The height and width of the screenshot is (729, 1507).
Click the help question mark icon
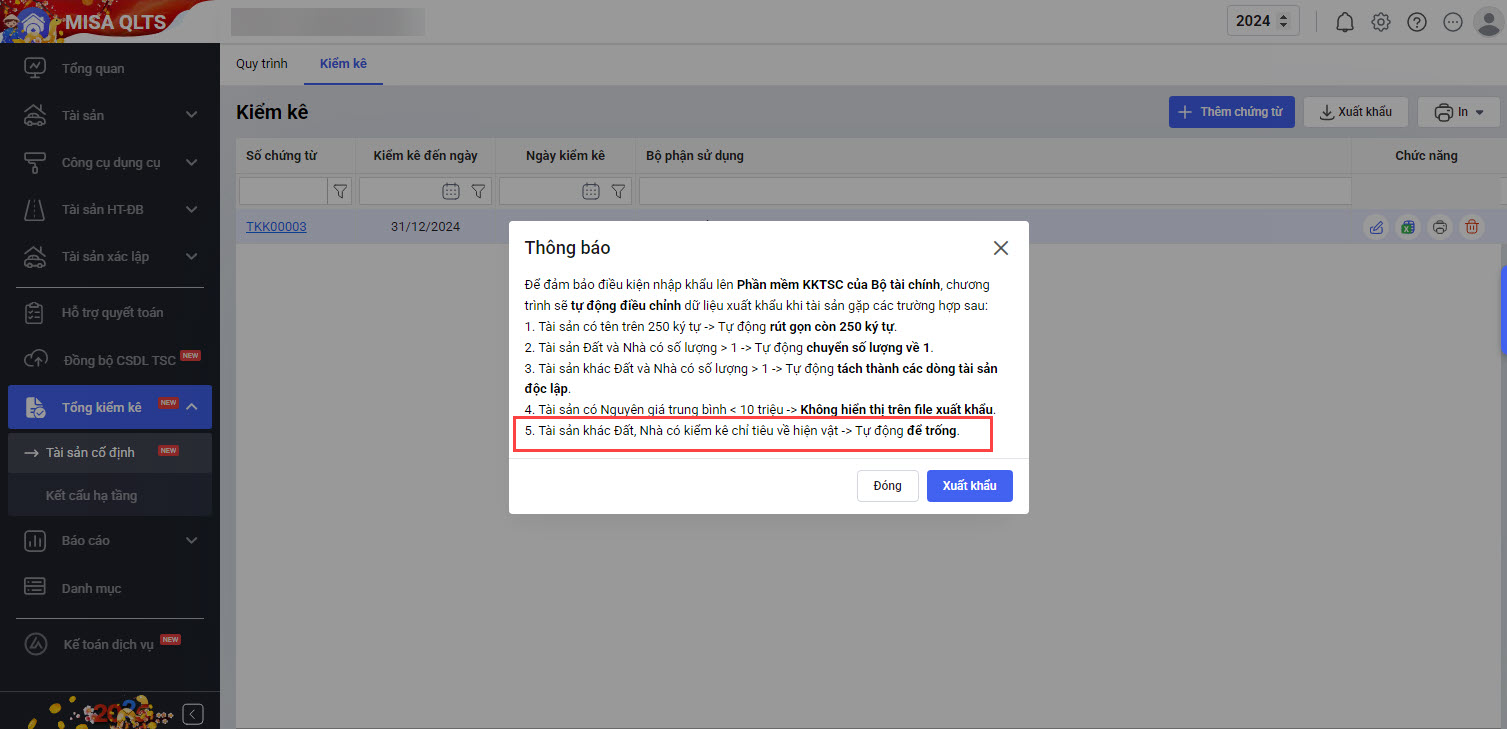[x=1416, y=22]
